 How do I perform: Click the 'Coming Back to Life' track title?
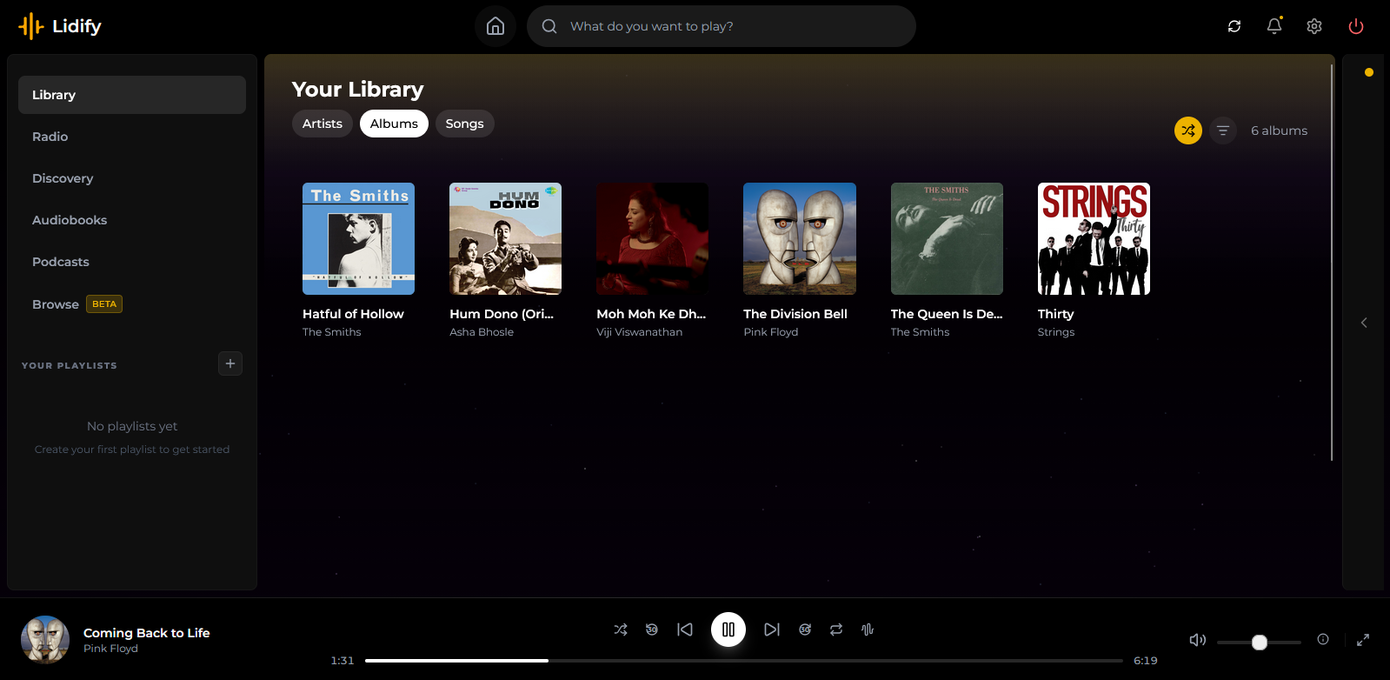(147, 633)
